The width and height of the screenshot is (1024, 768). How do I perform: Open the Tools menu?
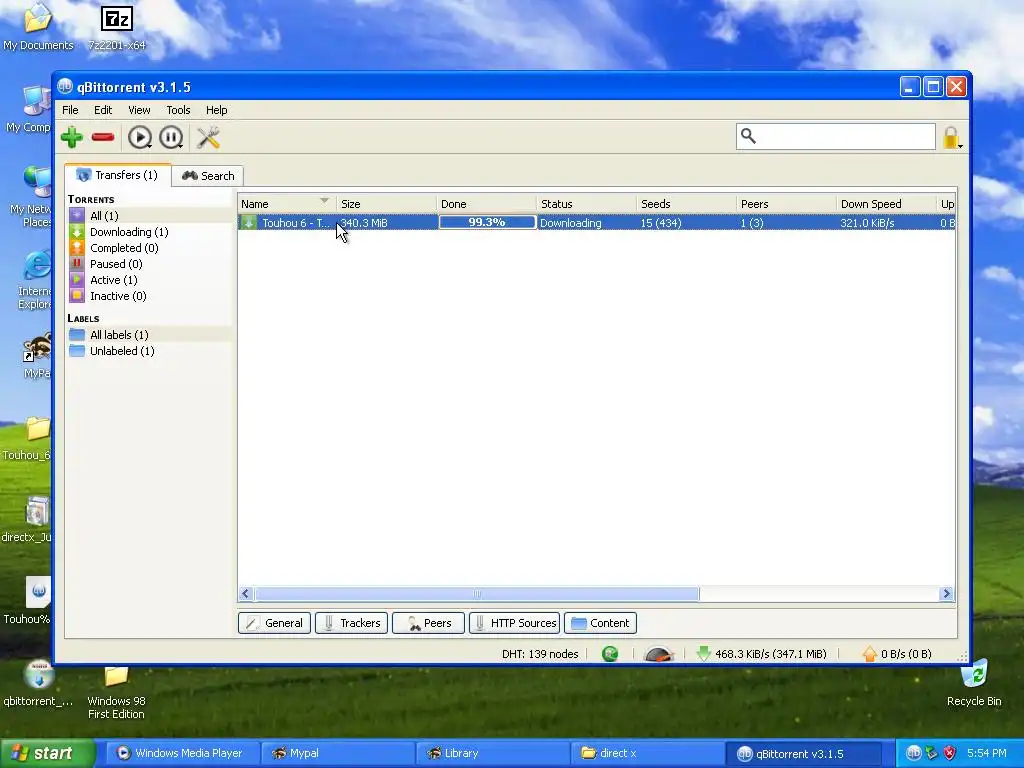178,110
